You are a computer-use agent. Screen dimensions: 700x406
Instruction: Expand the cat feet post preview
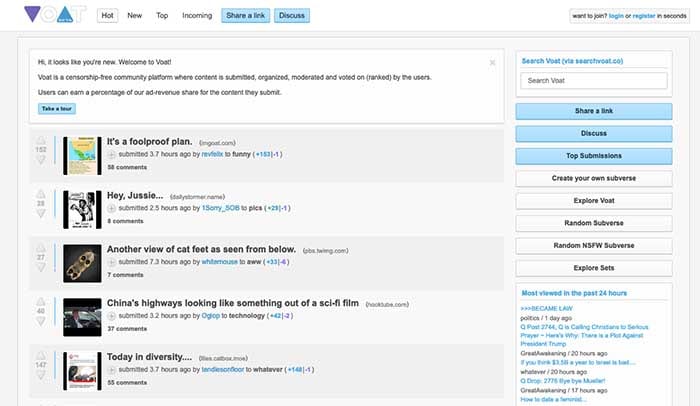coord(112,262)
